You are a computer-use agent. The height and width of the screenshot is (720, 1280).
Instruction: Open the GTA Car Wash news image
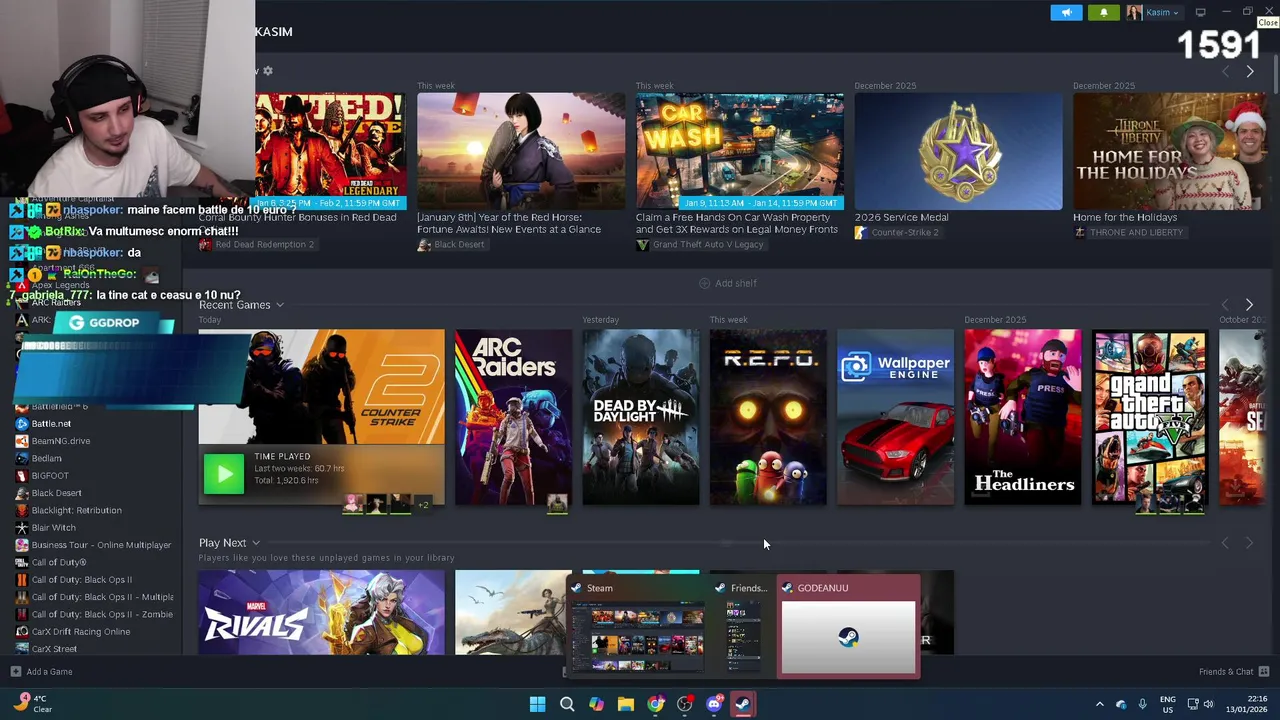740,151
